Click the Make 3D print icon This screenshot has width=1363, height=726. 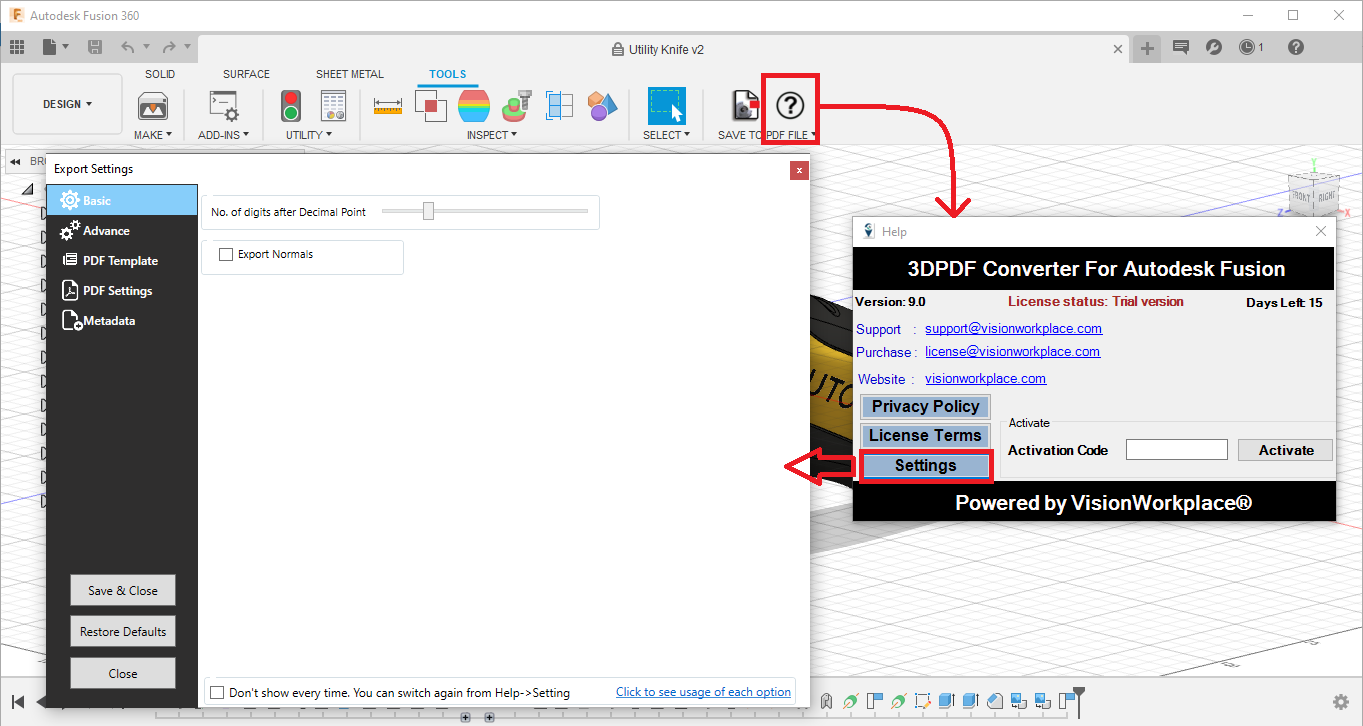152,106
